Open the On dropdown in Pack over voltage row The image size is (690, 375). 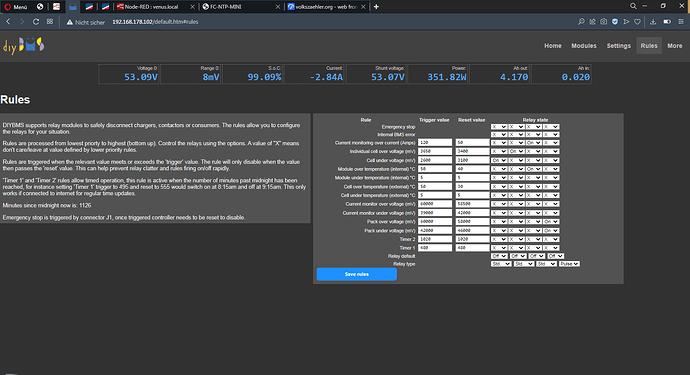pyautogui.click(x=551, y=222)
